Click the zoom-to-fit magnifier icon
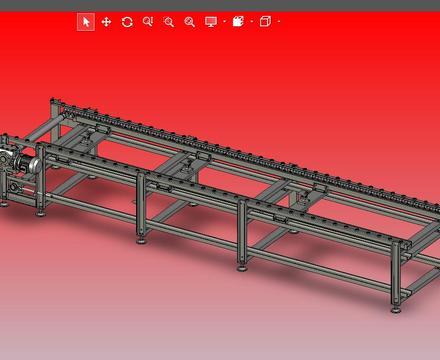 [x=189, y=22]
